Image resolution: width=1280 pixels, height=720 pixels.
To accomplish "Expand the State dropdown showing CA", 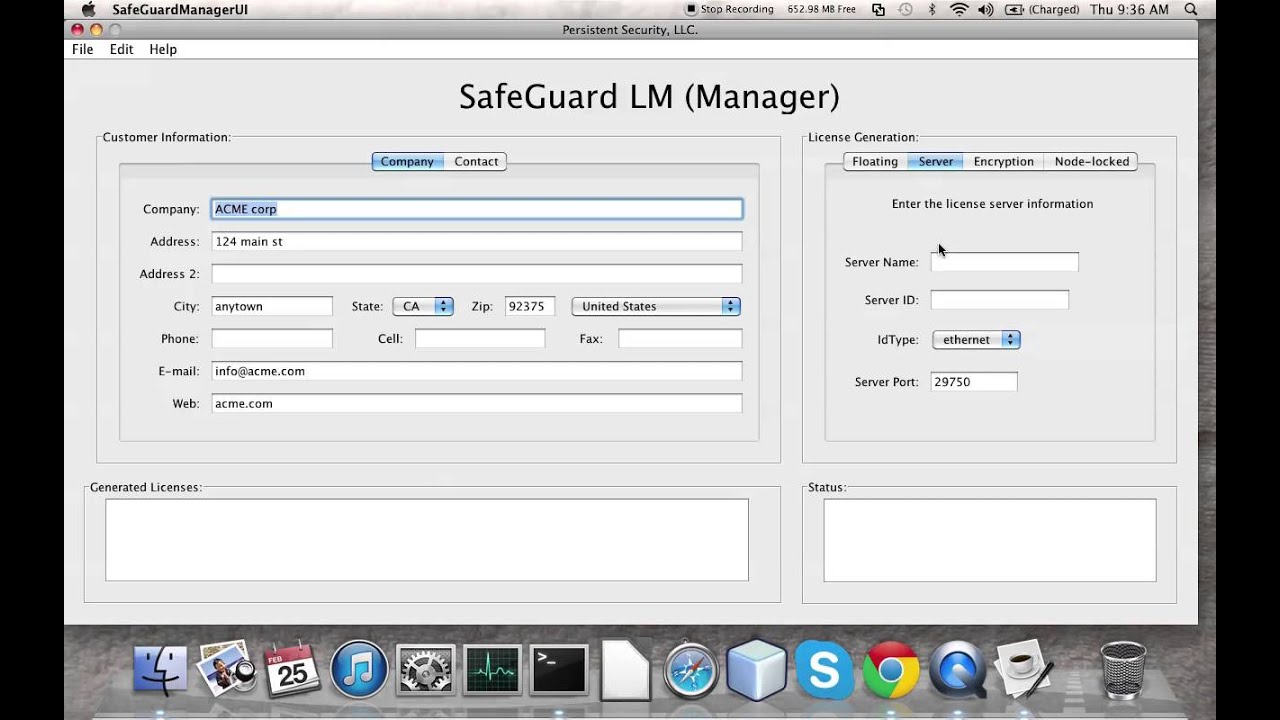I will click(x=423, y=306).
